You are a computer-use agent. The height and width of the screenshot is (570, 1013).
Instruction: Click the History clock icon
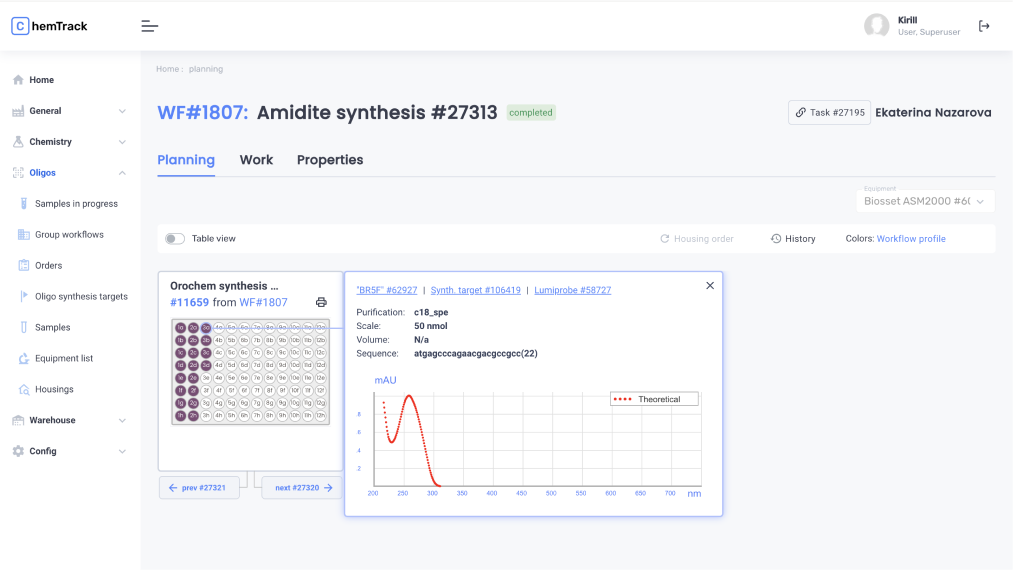[x=776, y=238]
